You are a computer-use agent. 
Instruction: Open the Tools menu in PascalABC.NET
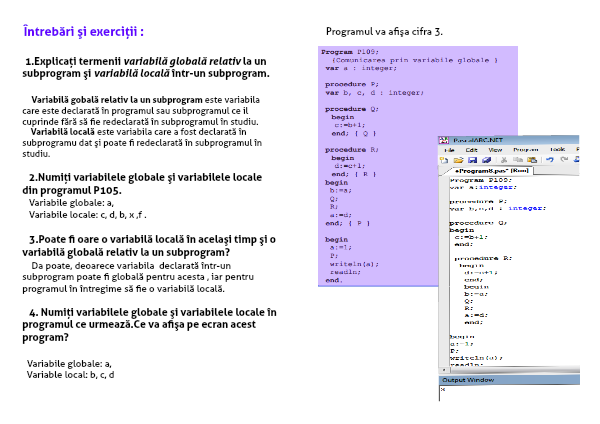pyautogui.click(x=558, y=150)
